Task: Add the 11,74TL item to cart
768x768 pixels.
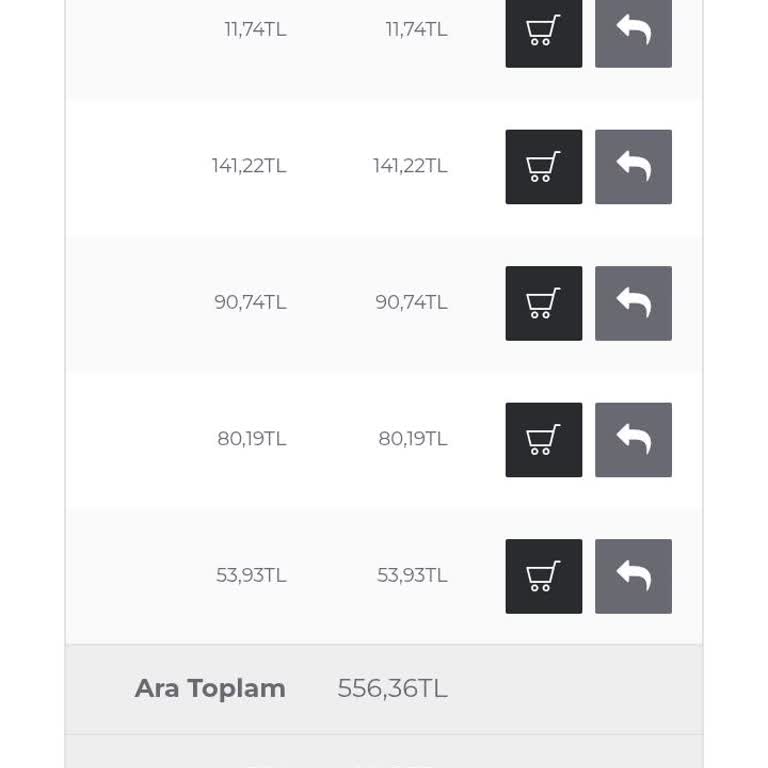Action: click(x=543, y=31)
